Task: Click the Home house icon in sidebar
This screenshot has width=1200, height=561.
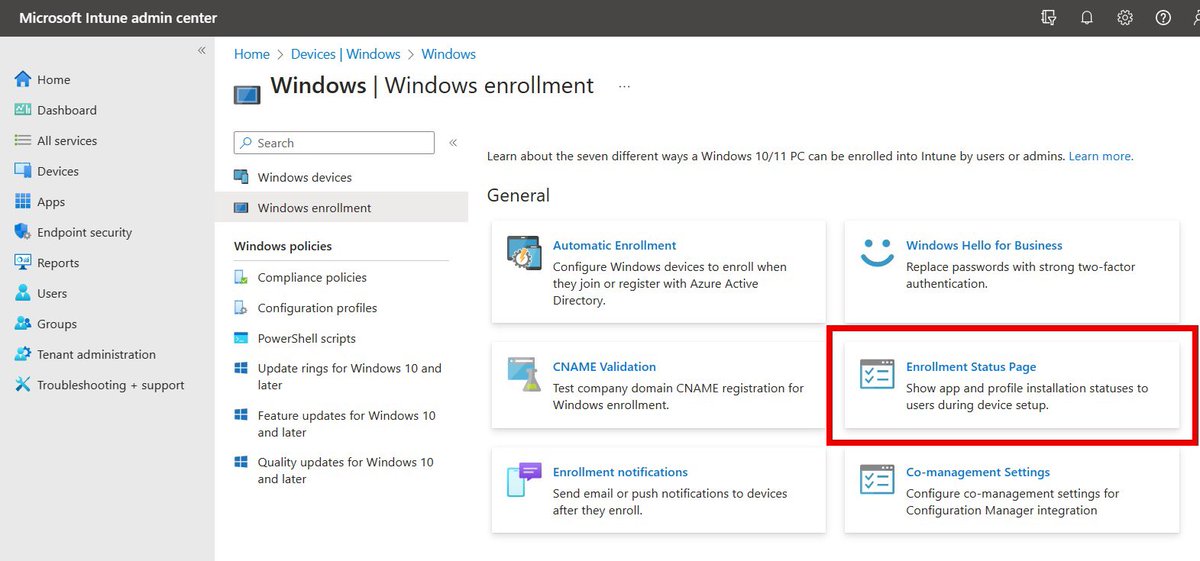Action: (23, 79)
